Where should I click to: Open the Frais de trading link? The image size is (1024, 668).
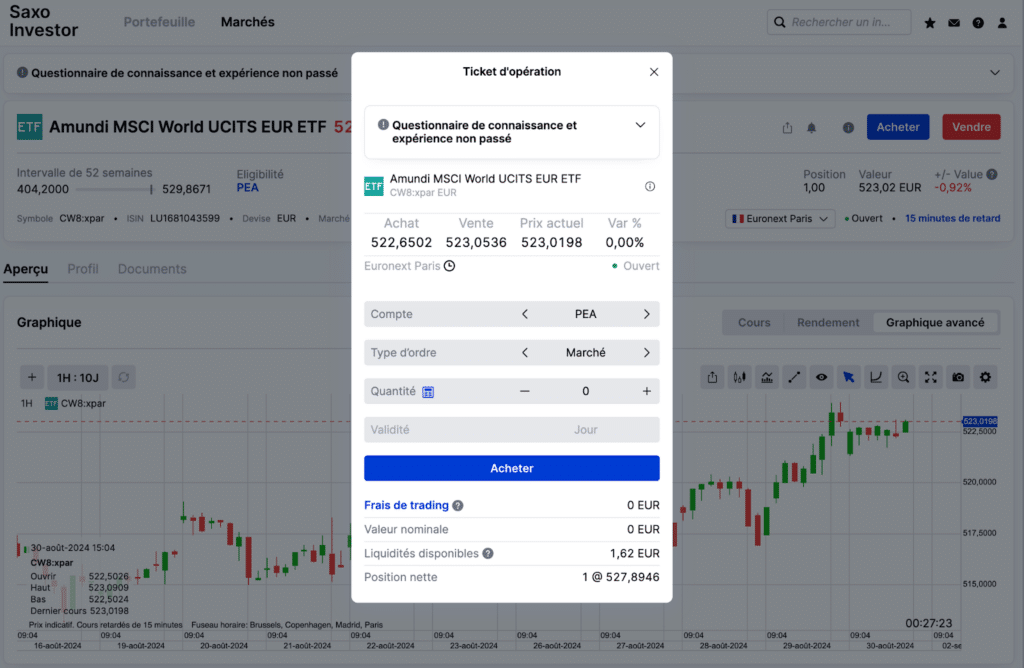(406, 505)
